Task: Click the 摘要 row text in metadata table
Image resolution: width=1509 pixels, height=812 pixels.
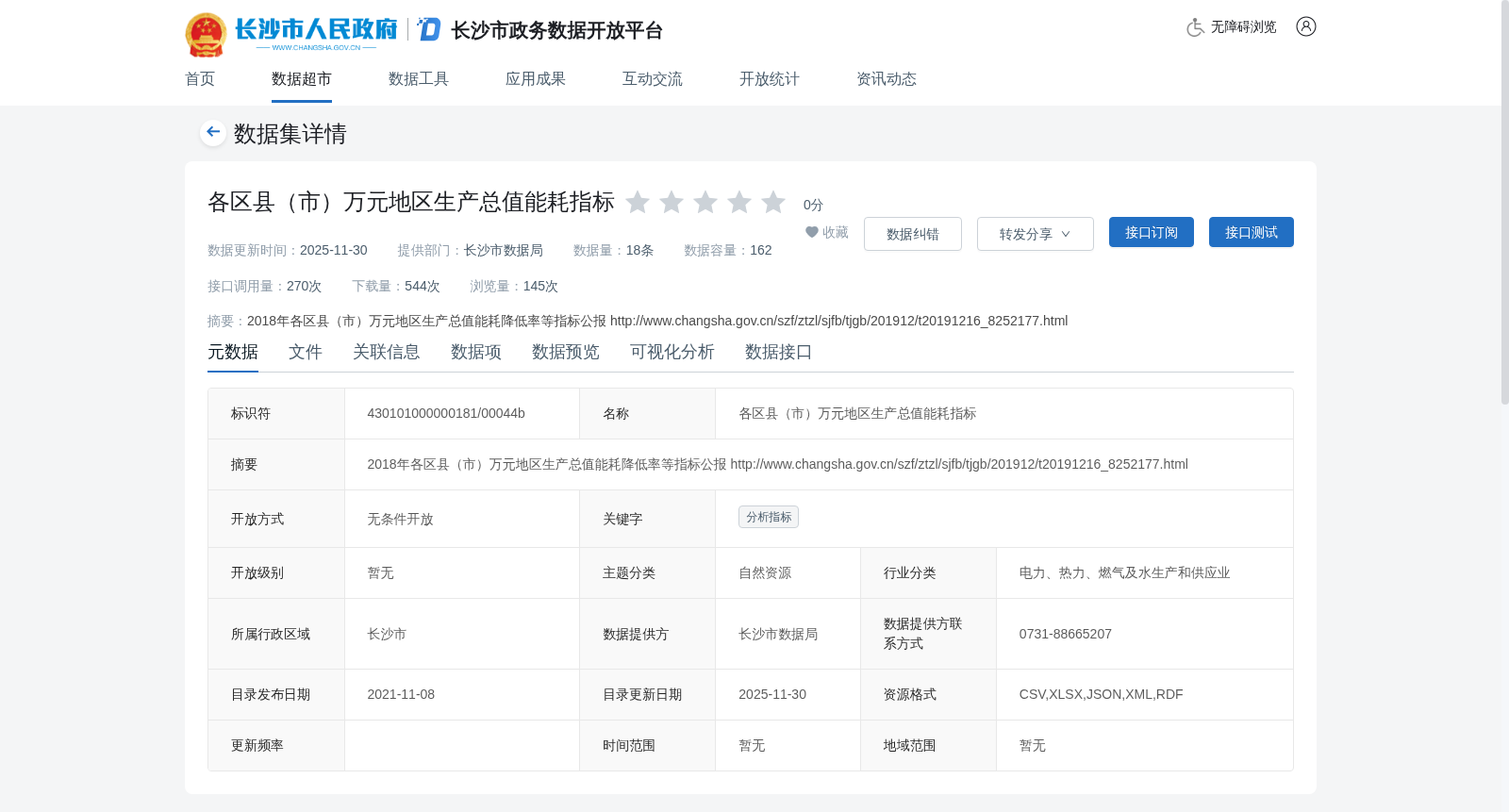Action: tap(778, 464)
